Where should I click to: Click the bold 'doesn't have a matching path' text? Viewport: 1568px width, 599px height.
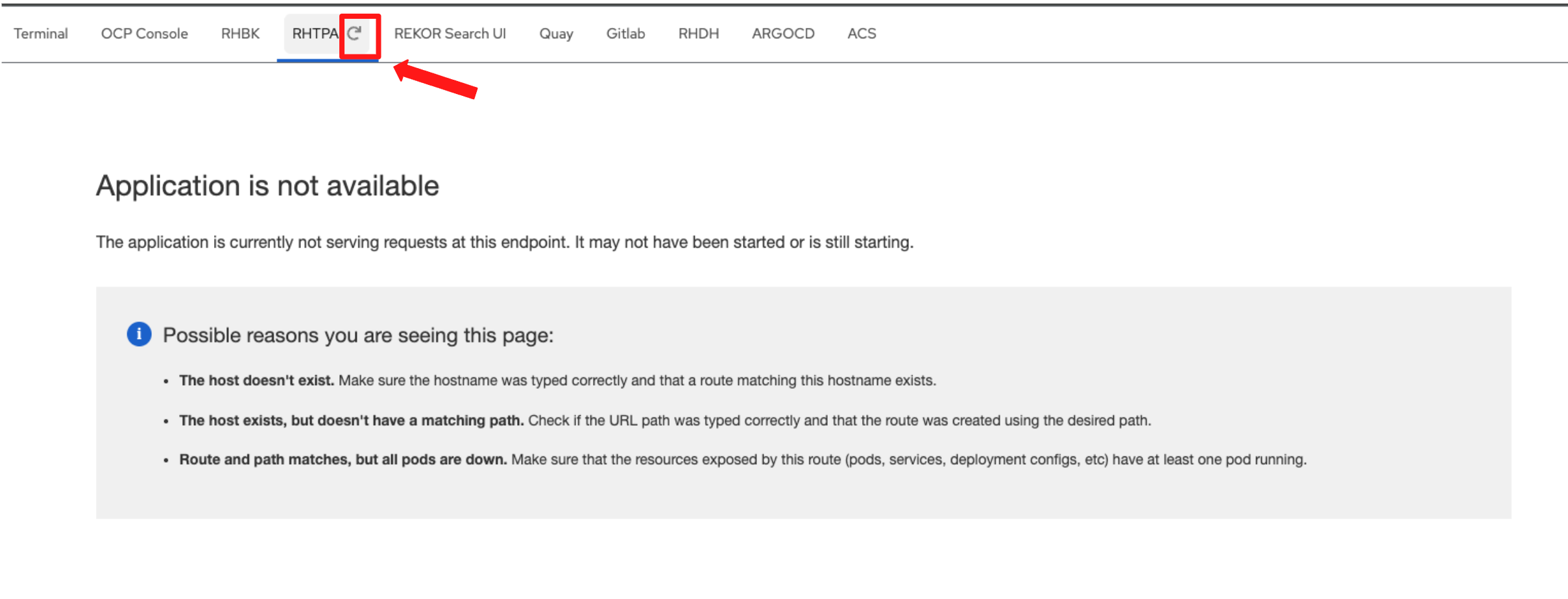tap(407, 421)
